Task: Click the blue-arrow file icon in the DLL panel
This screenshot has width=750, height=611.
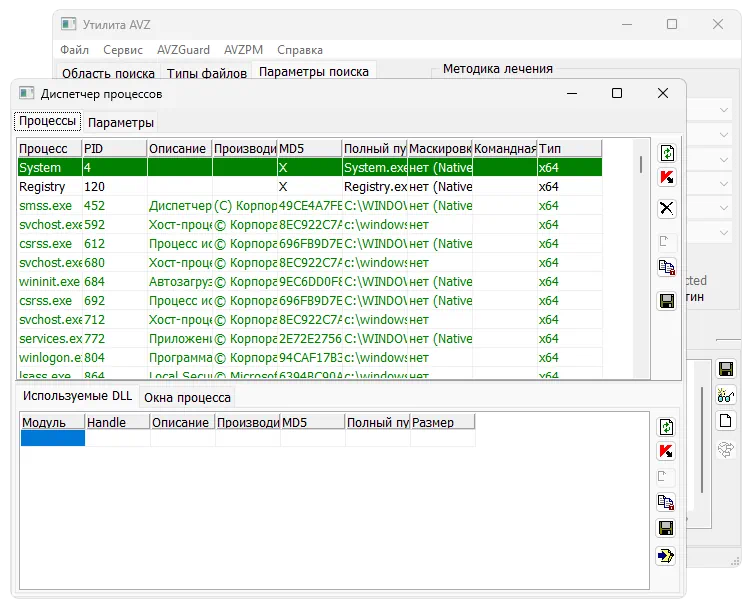Action: click(666, 555)
